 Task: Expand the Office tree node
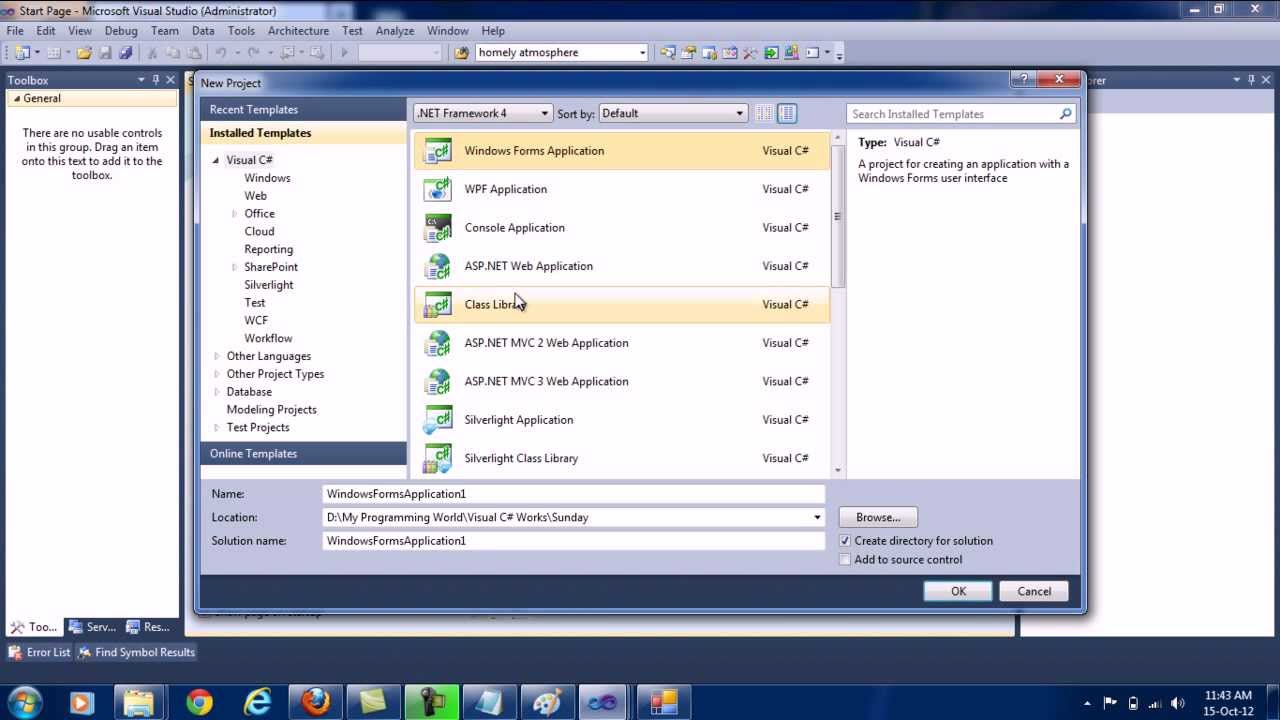coord(235,214)
